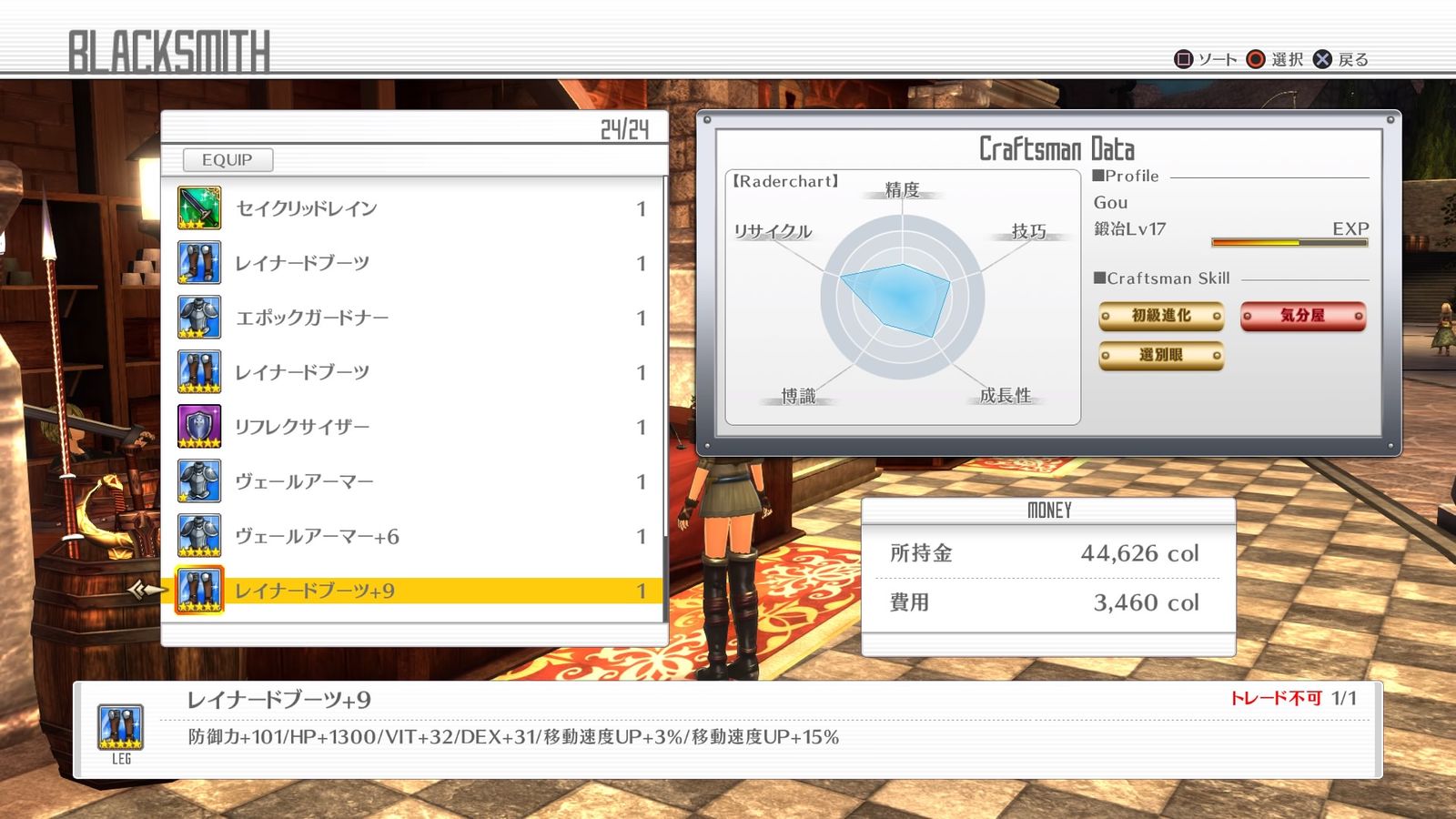Pick the five-star レイナードブーツ icon without +9
The height and width of the screenshot is (819, 1456).
pos(199,372)
